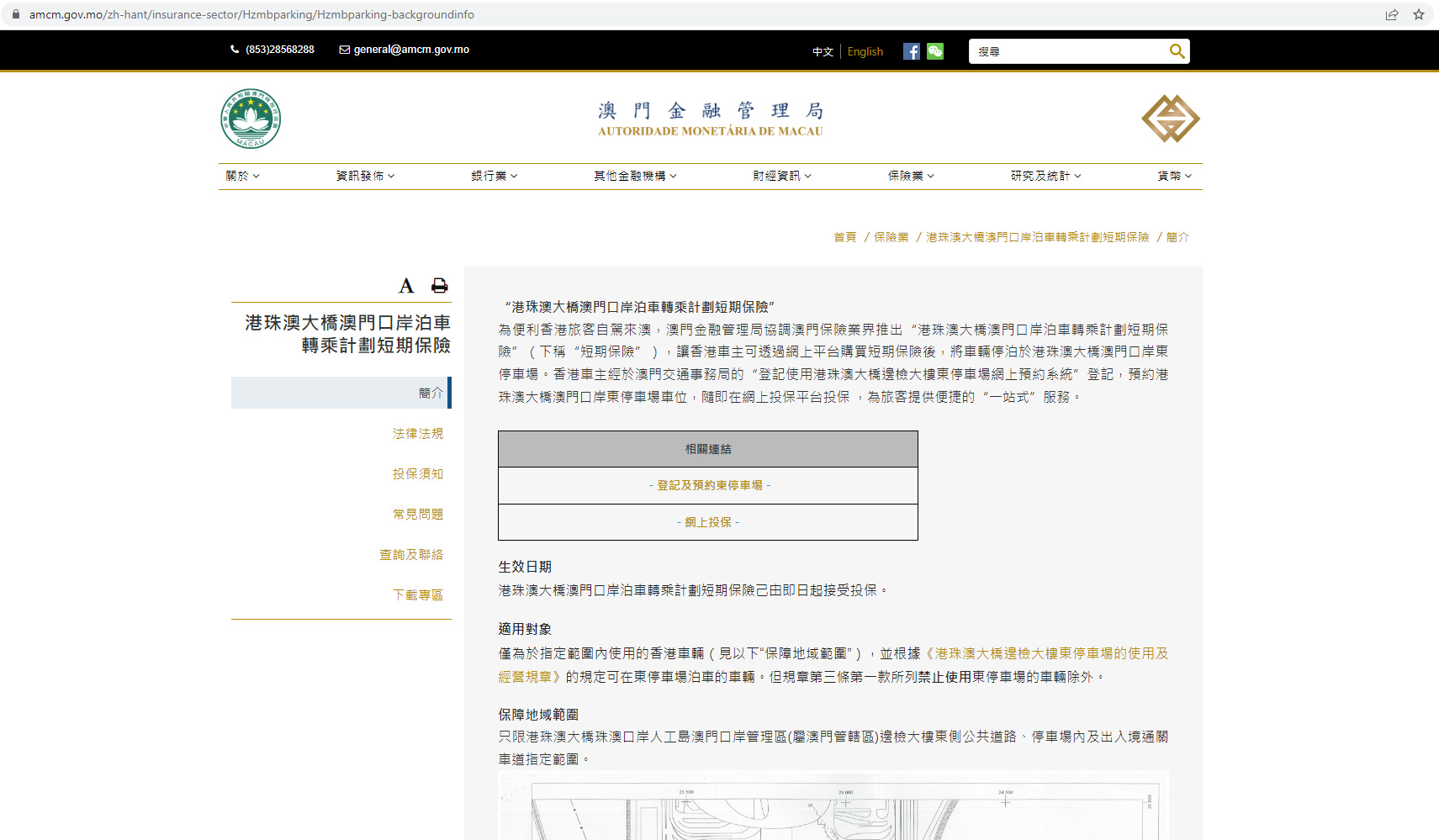
Task: Open the 保險業 dropdown menu
Action: tap(911, 176)
